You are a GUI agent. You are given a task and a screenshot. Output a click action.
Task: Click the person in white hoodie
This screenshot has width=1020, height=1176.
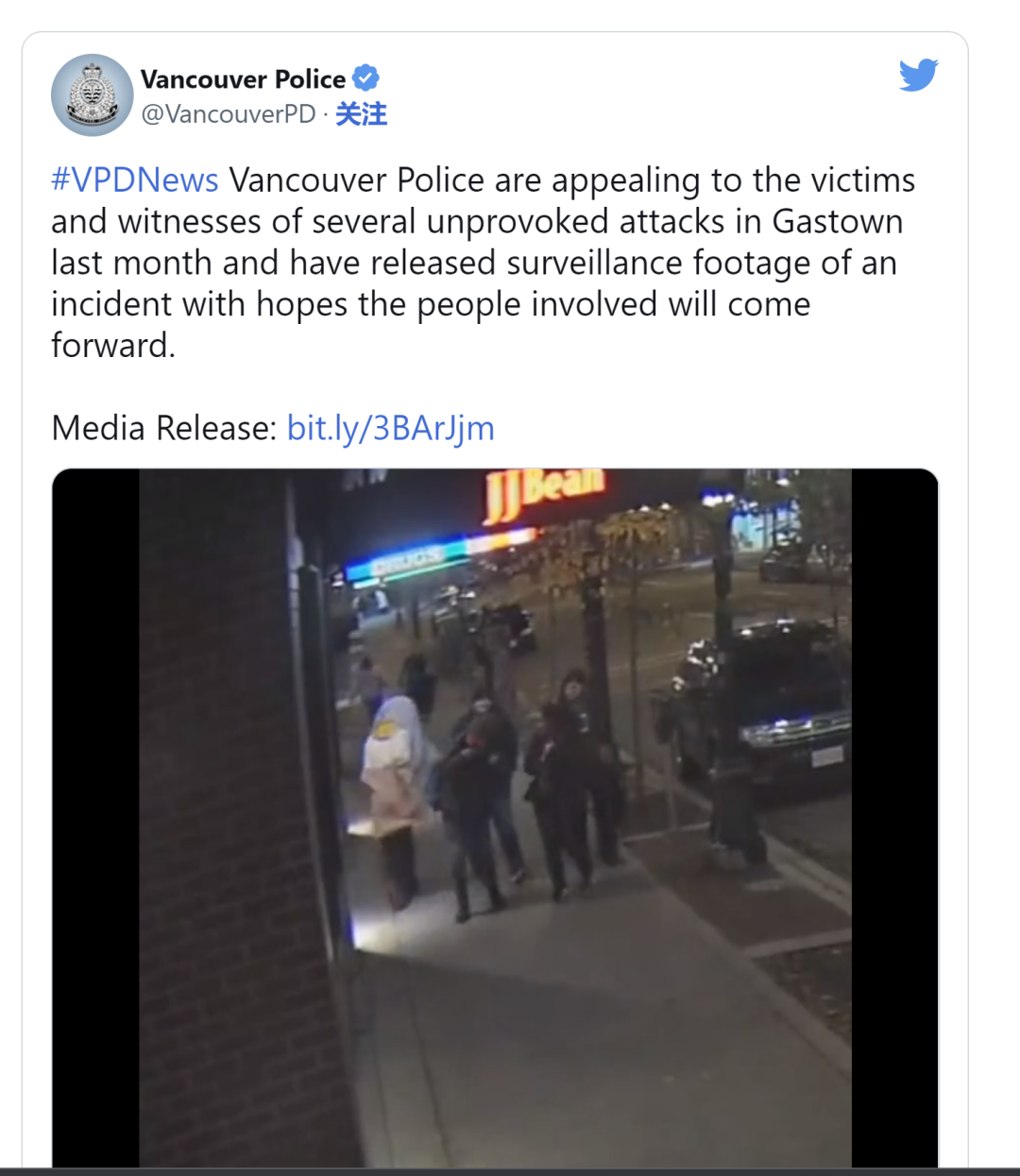coord(396,798)
